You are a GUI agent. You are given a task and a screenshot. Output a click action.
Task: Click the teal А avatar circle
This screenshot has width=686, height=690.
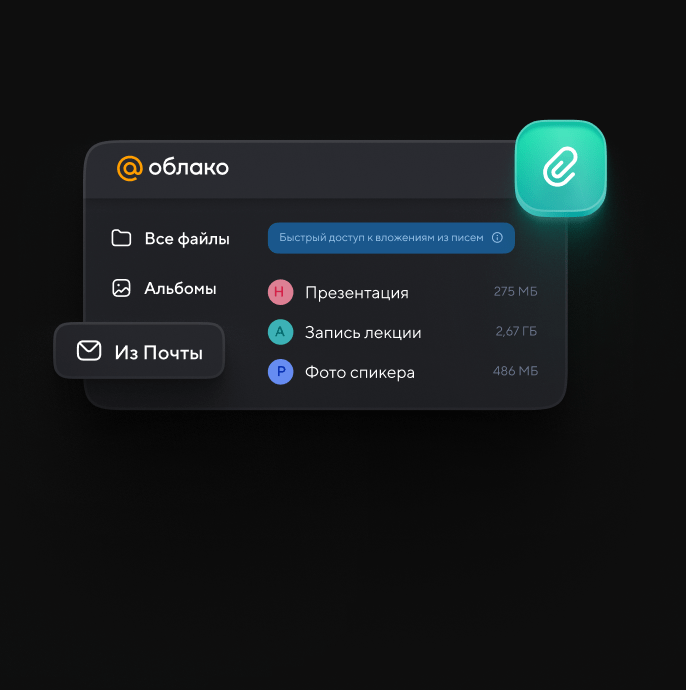click(280, 332)
